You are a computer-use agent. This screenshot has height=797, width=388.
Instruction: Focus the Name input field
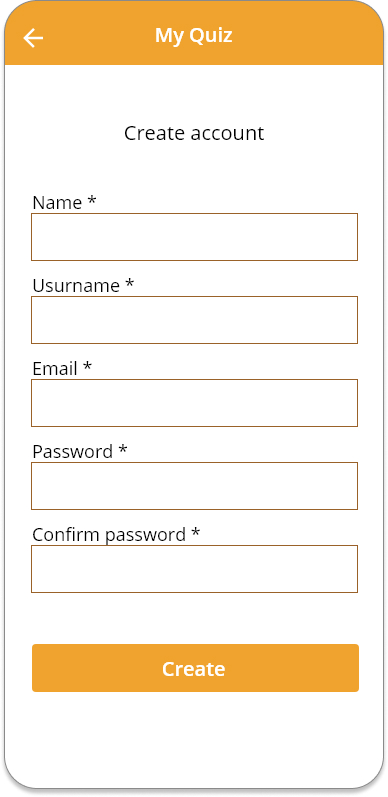[x=194, y=237]
